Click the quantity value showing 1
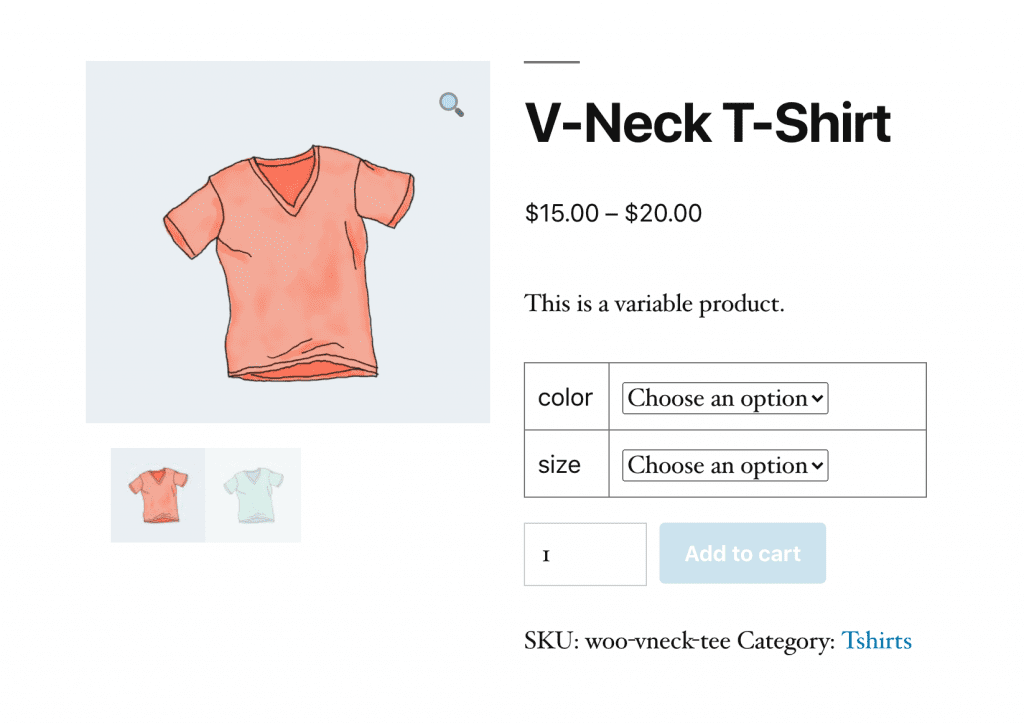The height and width of the screenshot is (723, 1024). pyautogui.click(x=546, y=554)
